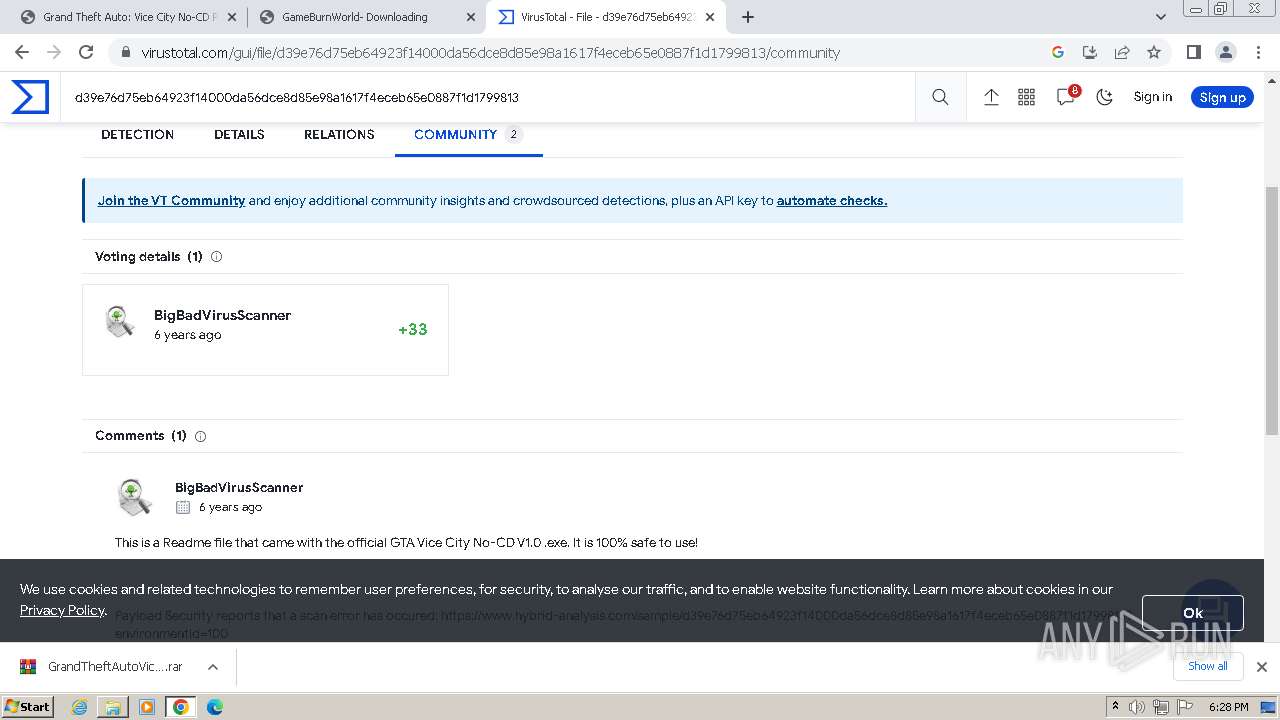Reload the page

pos(86,52)
